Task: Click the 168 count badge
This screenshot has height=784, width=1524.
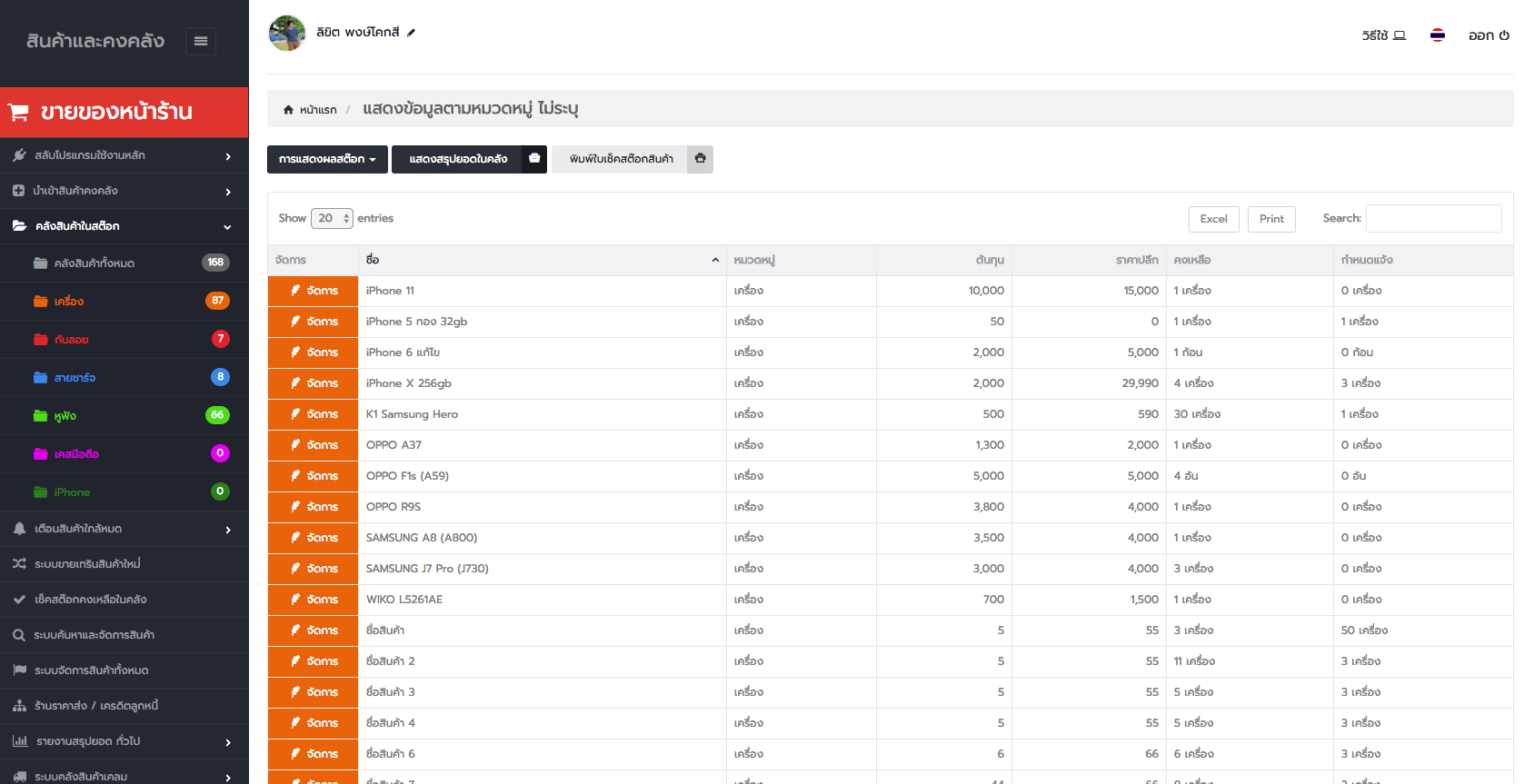Action: 215,263
